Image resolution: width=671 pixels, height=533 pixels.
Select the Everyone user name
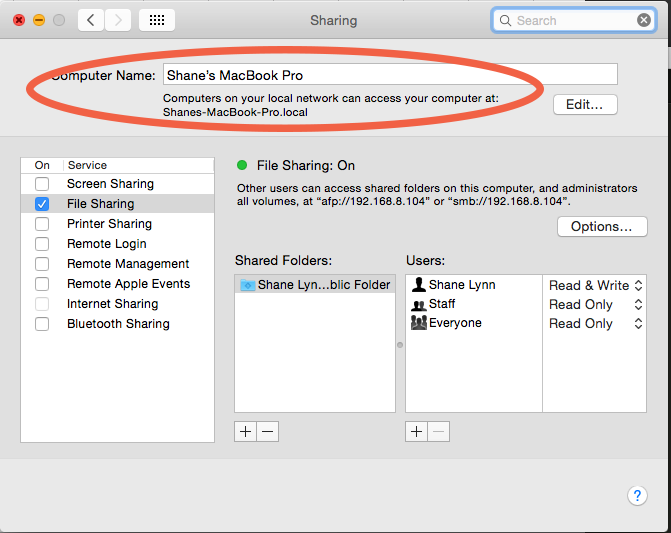point(455,323)
